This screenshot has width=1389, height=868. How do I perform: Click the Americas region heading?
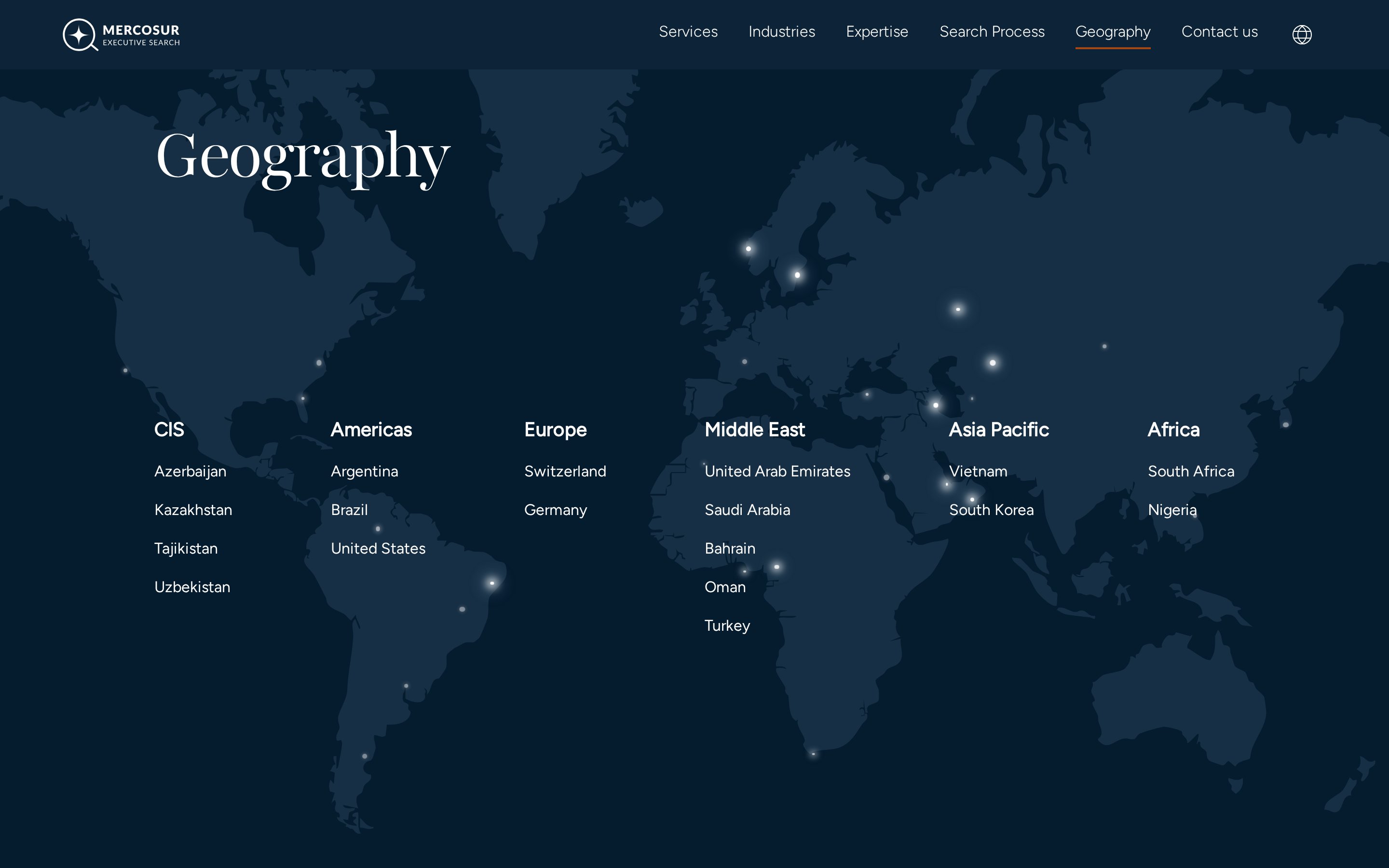pyautogui.click(x=371, y=429)
